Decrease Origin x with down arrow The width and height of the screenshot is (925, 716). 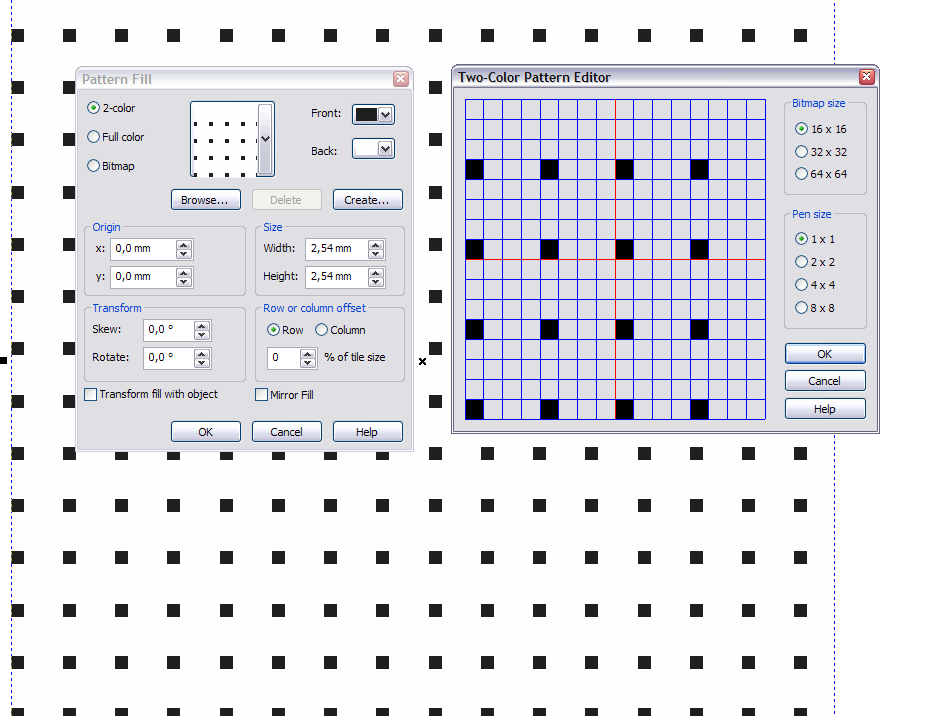click(x=184, y=254)
